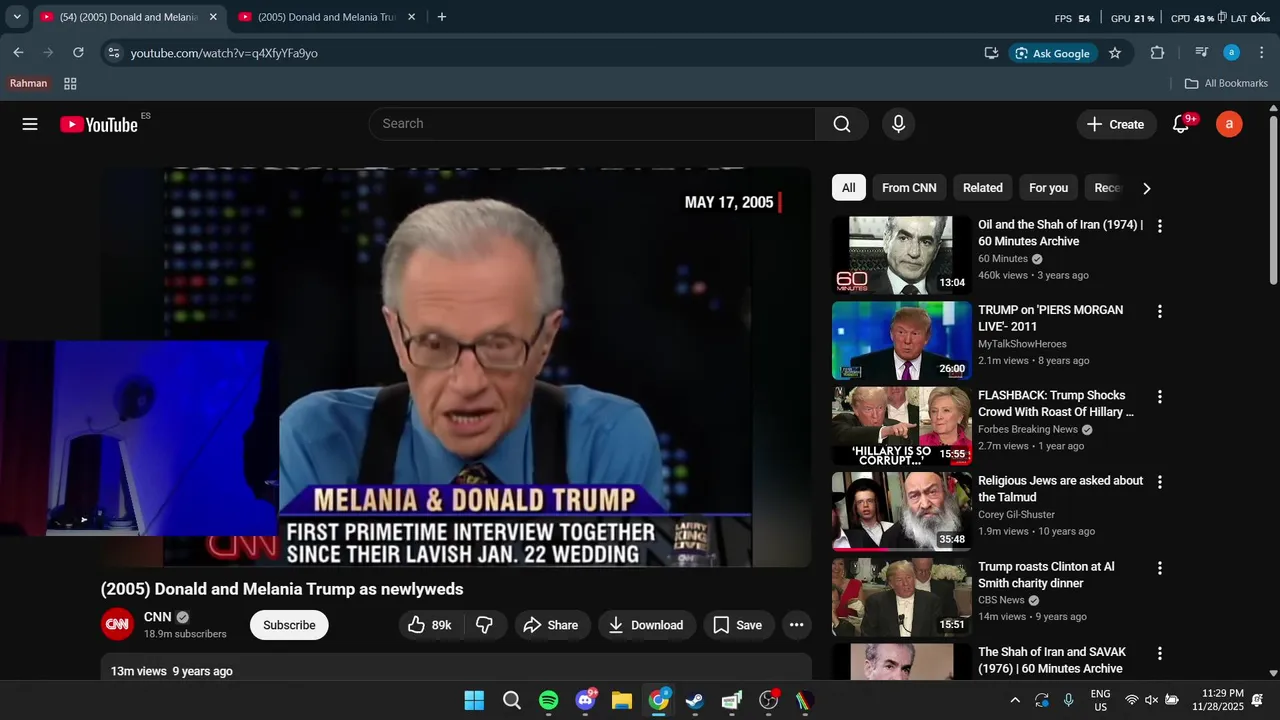Open options for Oil and the Shah video
Image resolution: width=1280 pixels, height=720 pixels.
(x=1160, y=226)
